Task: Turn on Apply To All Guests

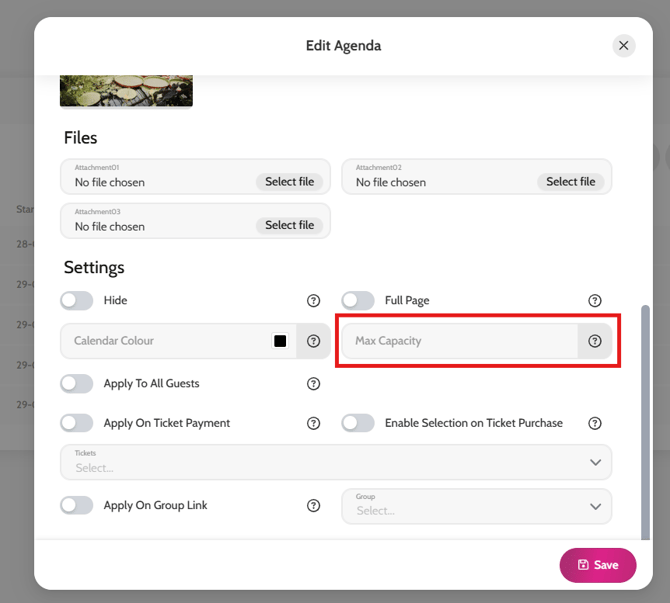Action: pyautogui.click(x=76, y=383)
